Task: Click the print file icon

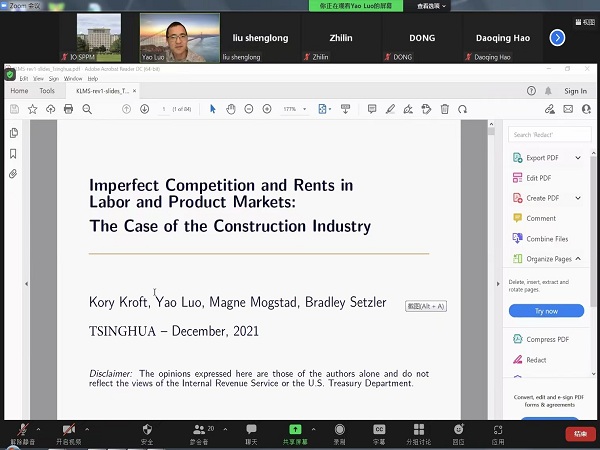Action: point(68,108)
